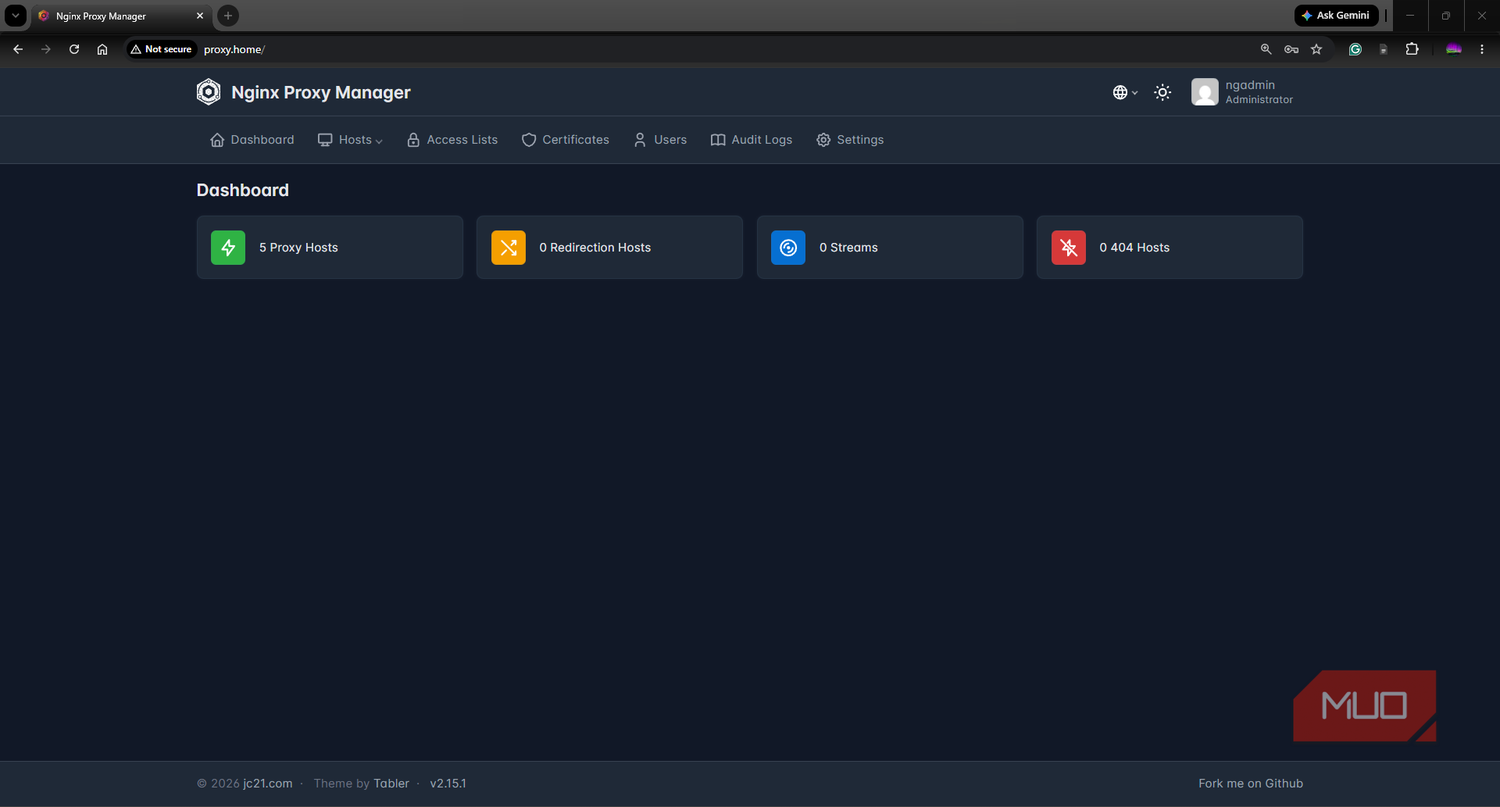Open the browser Extensions puzzle icon
Image resolution: width=1500 pixels, height=807 pixels.
click(x=1412, y=49)
